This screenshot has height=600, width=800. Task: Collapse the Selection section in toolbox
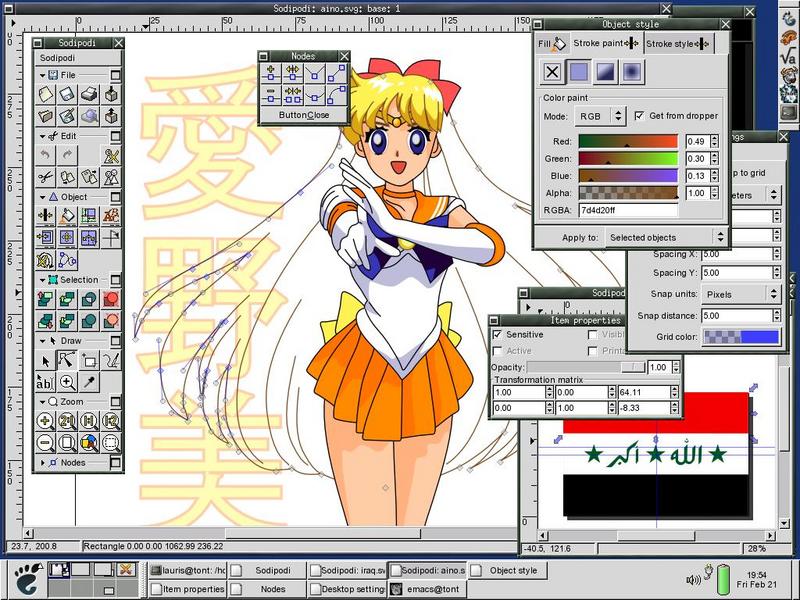[x=42, y=280]
